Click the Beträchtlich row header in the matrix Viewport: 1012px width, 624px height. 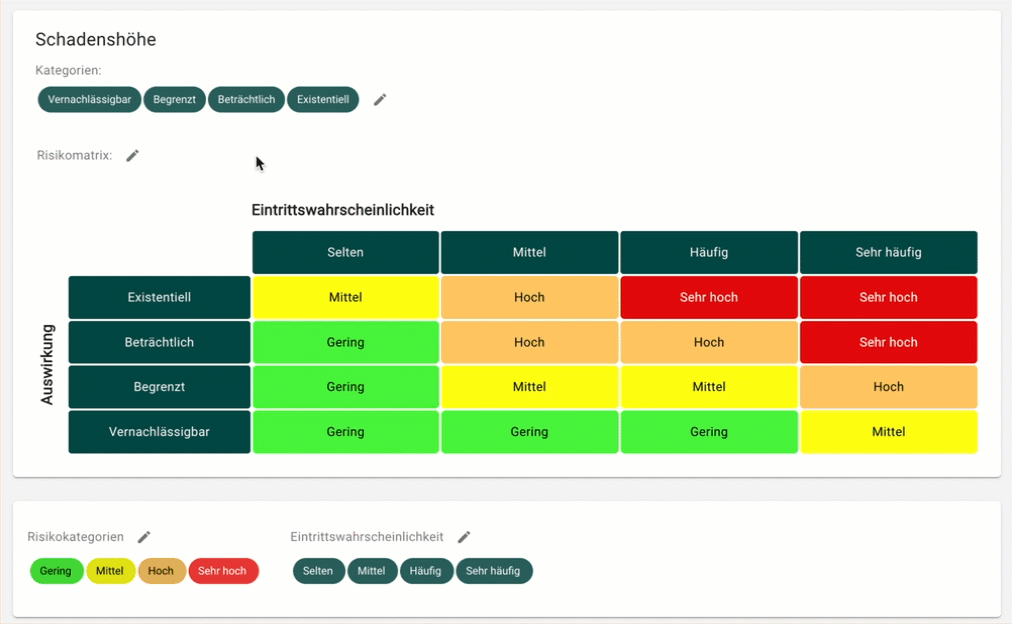[159, 342]
